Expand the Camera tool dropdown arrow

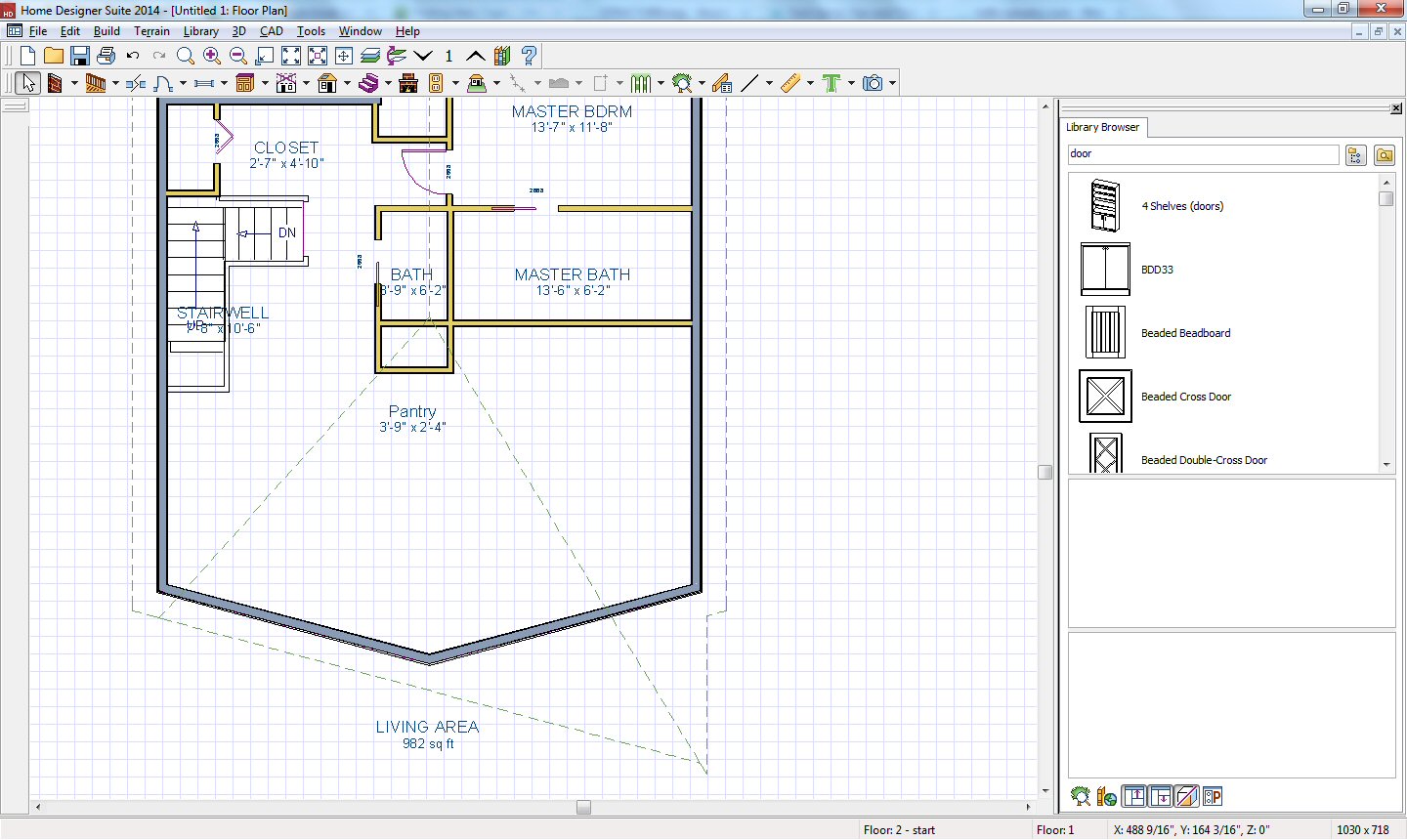[x=892, y=84]
